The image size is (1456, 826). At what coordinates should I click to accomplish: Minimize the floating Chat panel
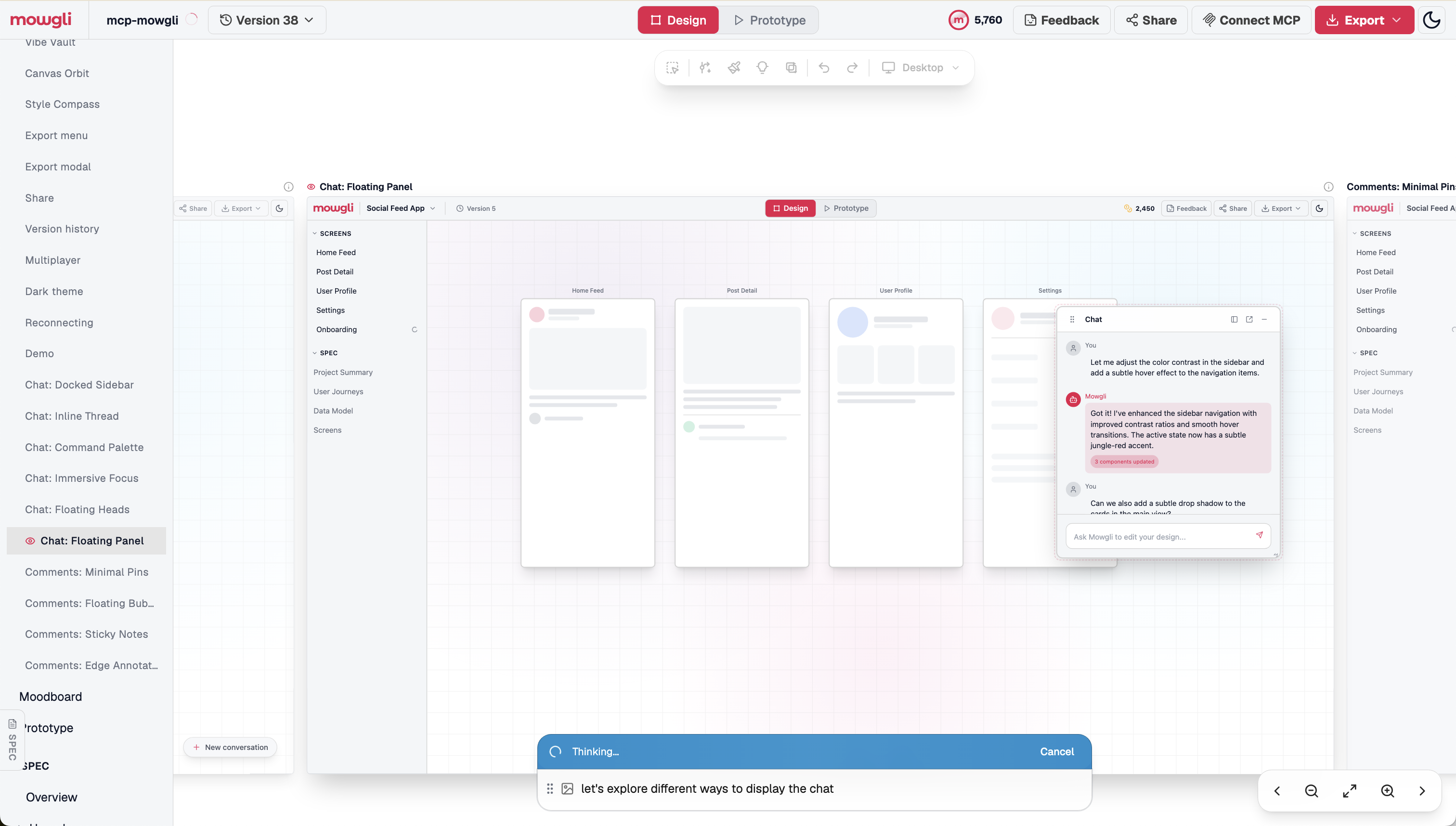tap(1264, 320)
